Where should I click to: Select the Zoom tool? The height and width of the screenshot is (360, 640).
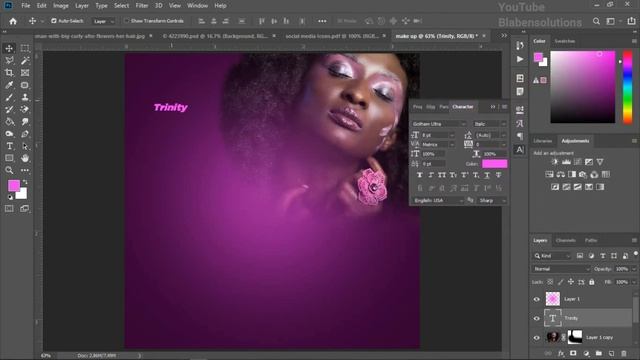9,170
